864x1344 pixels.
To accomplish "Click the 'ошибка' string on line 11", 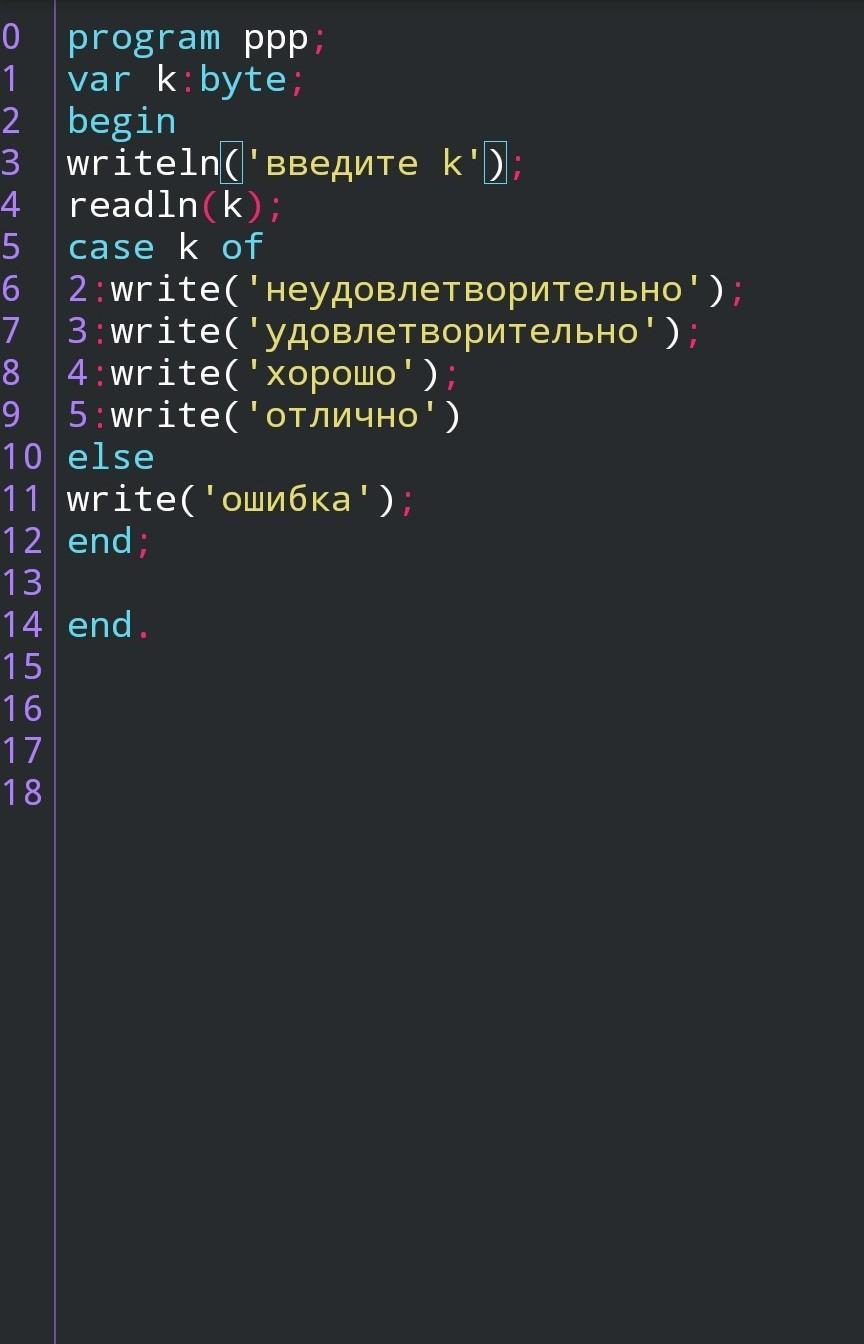I will coord(287,498).
